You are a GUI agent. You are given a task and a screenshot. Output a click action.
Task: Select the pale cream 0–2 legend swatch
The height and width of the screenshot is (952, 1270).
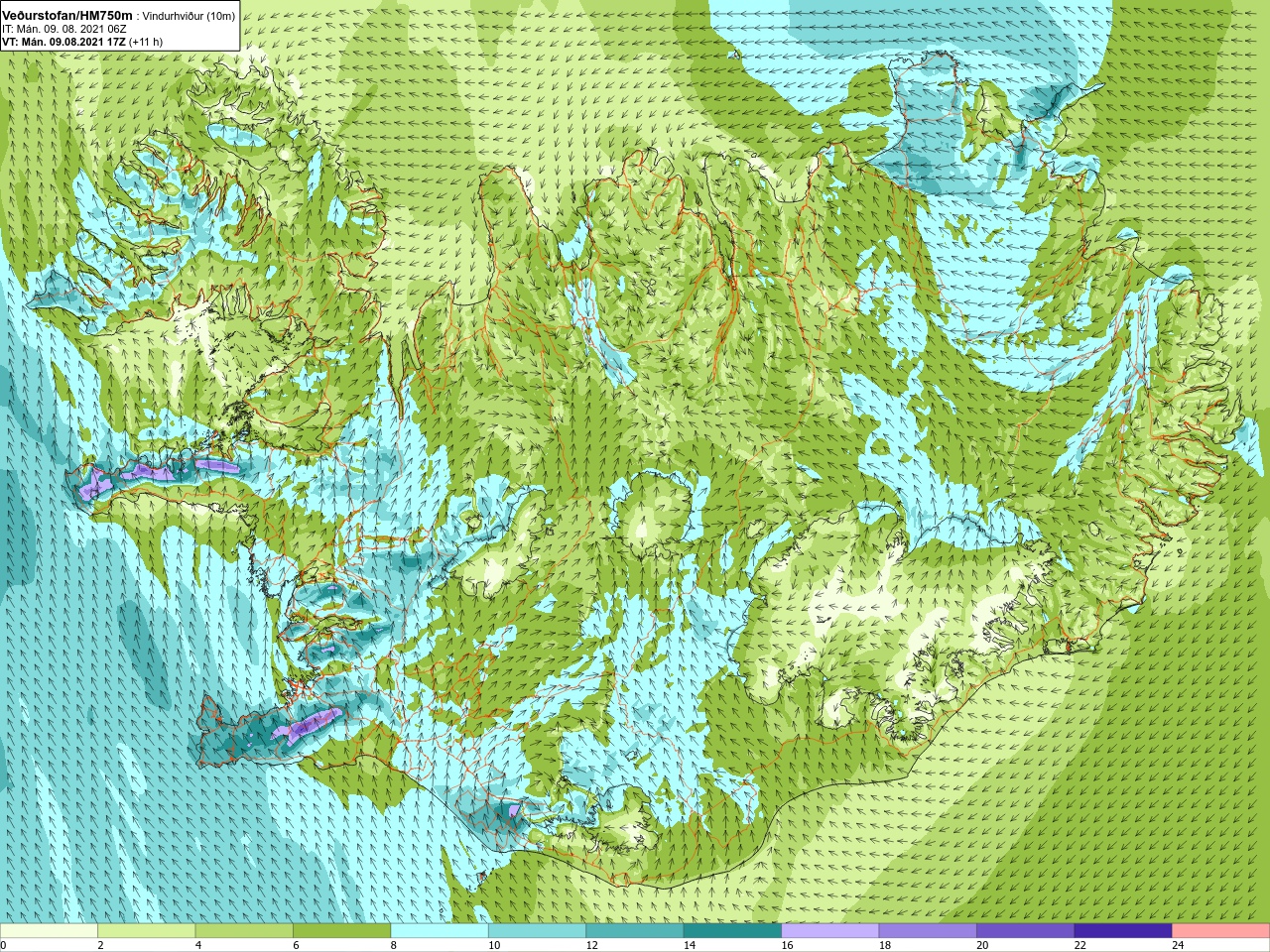coord(49,930)
